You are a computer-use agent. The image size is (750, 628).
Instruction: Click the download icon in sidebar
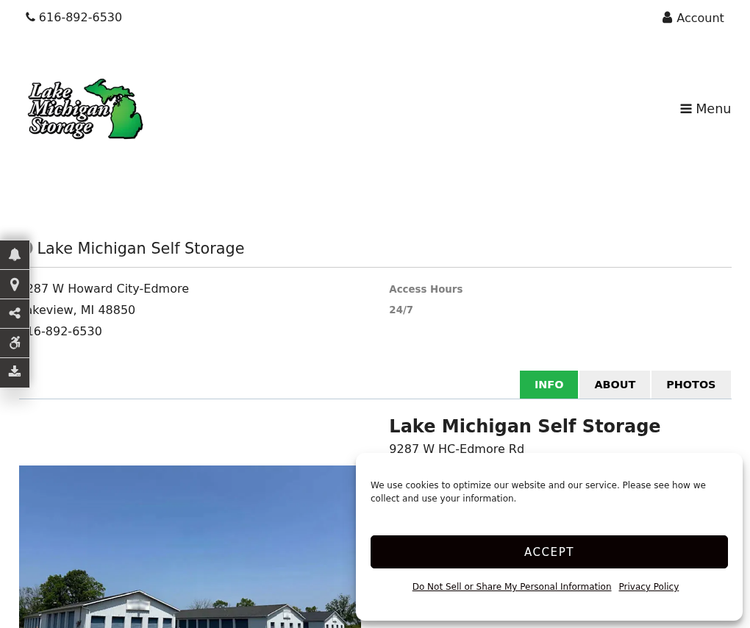[x=14, y=371]
